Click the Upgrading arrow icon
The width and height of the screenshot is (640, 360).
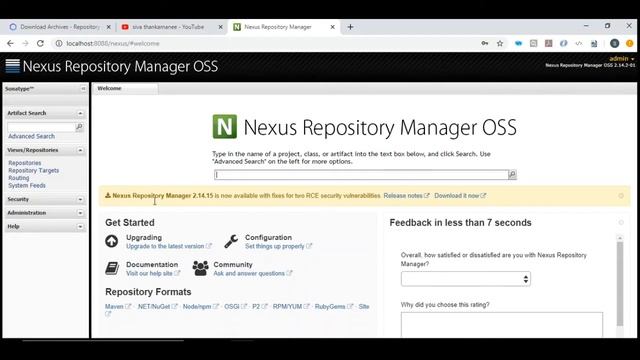111,241
